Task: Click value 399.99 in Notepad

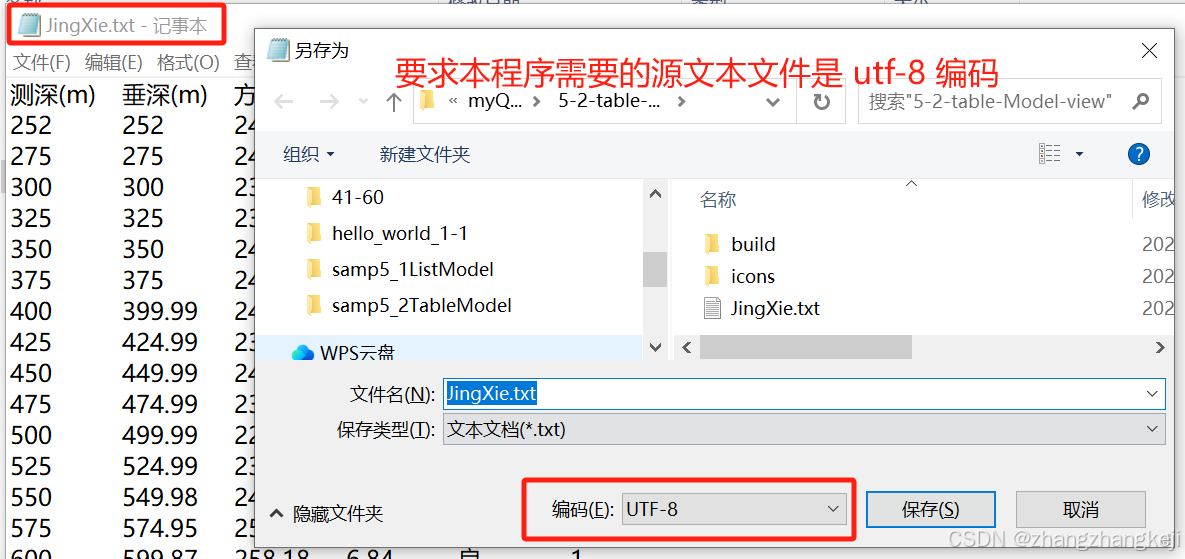Action: 159,311
